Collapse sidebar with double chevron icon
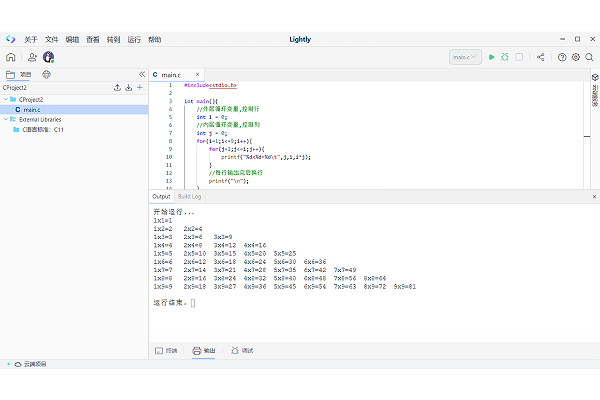This screenshot has width=600, height=400. click(x=142, y=74)
